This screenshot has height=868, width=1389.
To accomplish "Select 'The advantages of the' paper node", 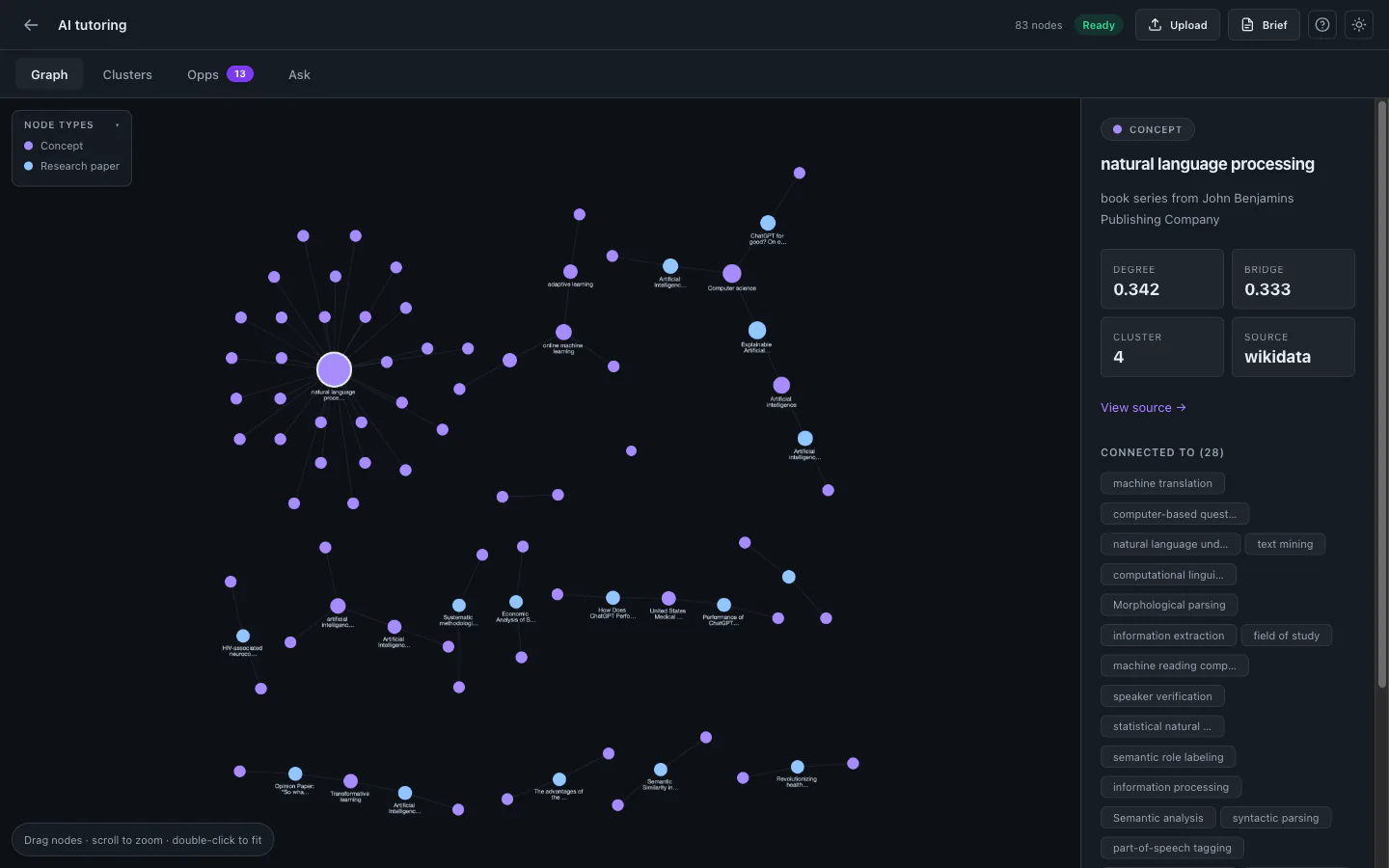I will pos(559,779).
